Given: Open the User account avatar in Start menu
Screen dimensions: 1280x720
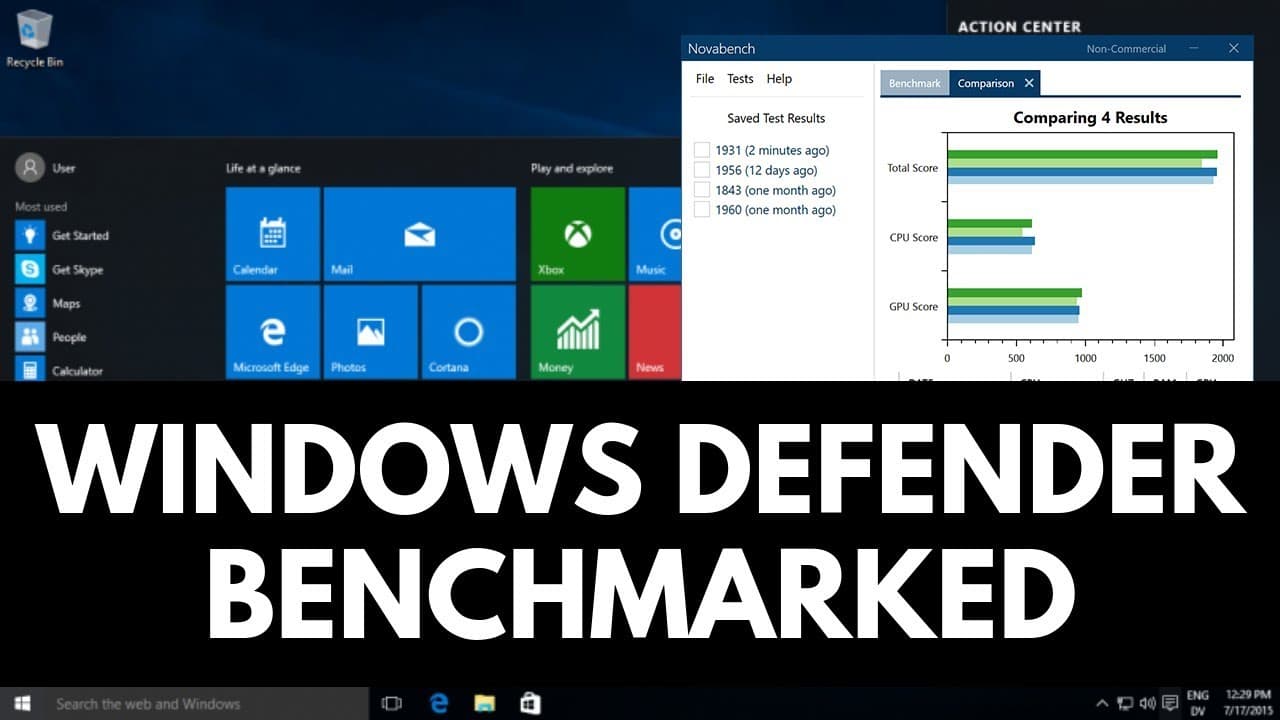Looking at the screenshot, I should point(30,167).
